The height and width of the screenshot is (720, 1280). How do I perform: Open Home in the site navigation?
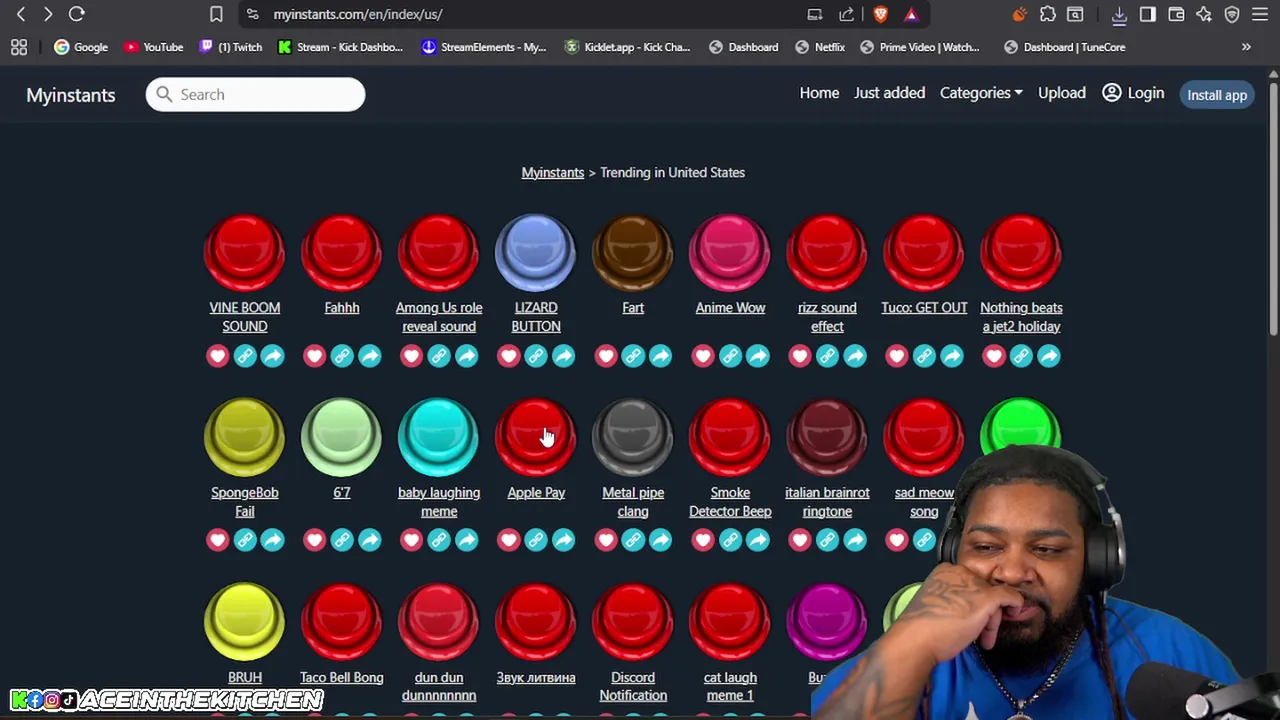[x=819, y=93]
